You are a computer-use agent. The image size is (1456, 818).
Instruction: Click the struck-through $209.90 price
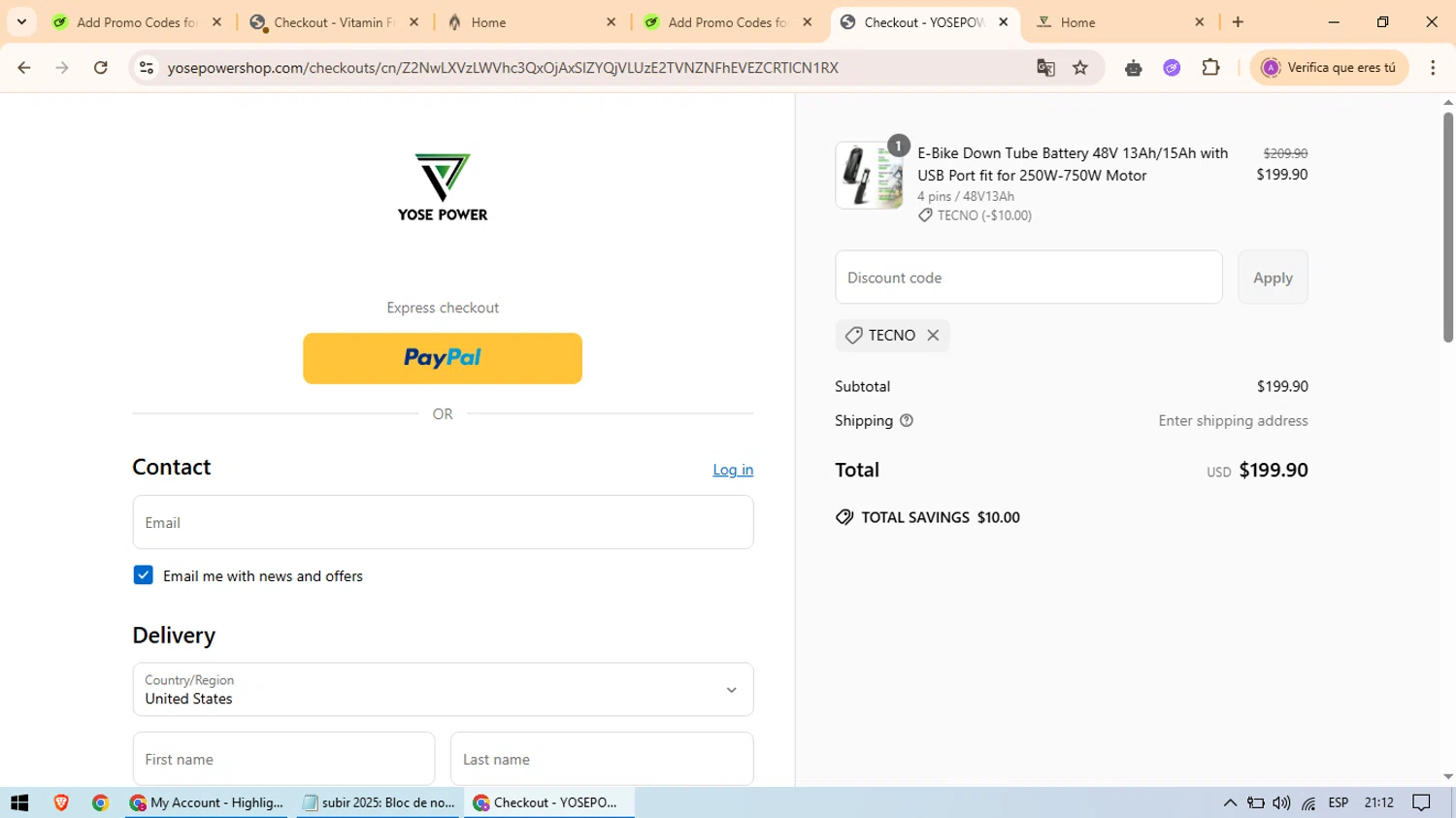point(1285,153)
